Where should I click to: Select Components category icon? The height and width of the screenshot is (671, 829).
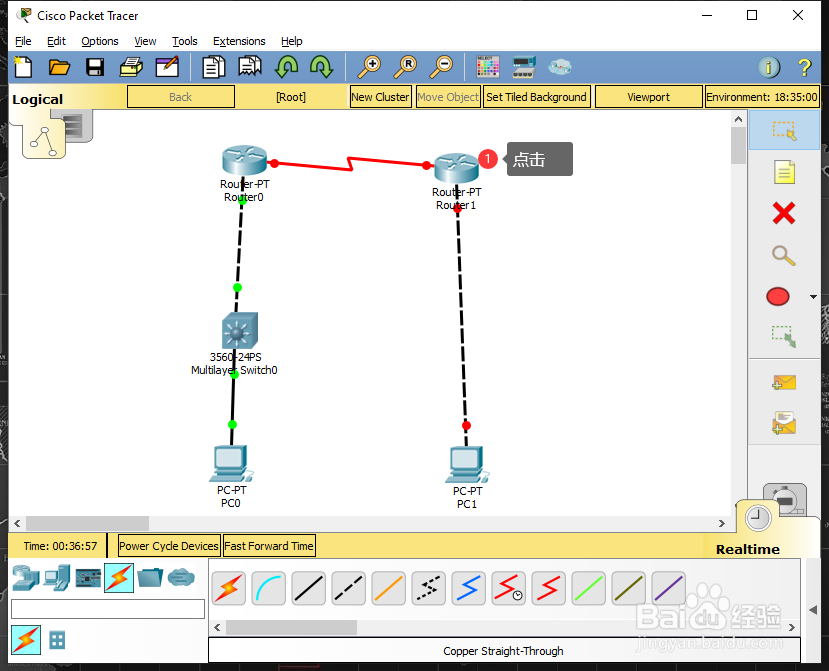coord(88,578)
